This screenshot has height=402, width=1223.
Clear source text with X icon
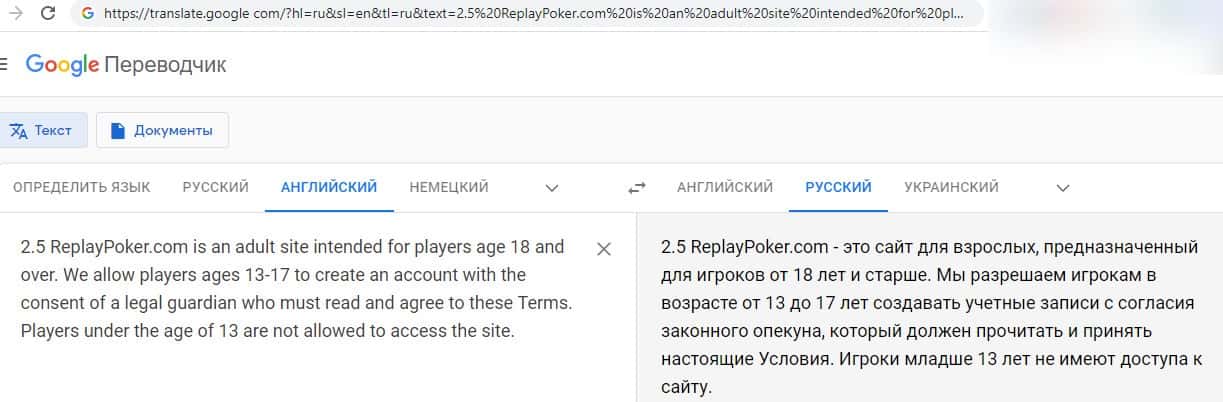point(604,249)
